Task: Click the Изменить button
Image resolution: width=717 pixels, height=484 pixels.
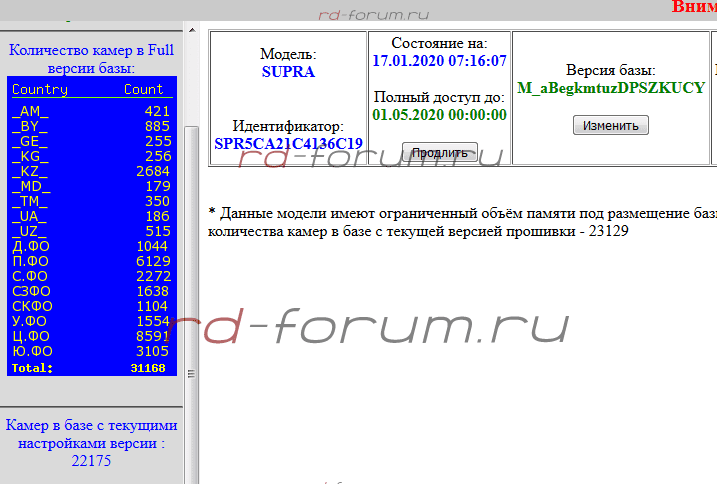Action: point(610,125)
